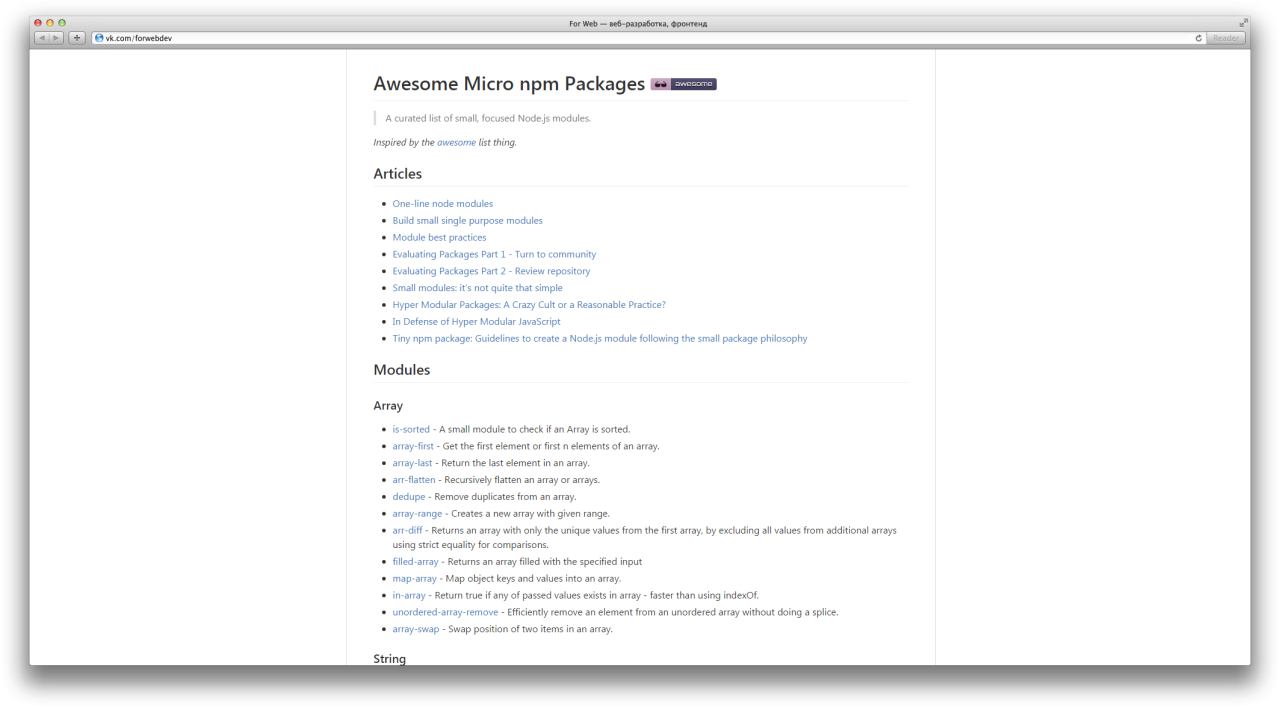Open the 'awesome' list link
Viewport: 1280px width, 708px height.
pos(456,142)
